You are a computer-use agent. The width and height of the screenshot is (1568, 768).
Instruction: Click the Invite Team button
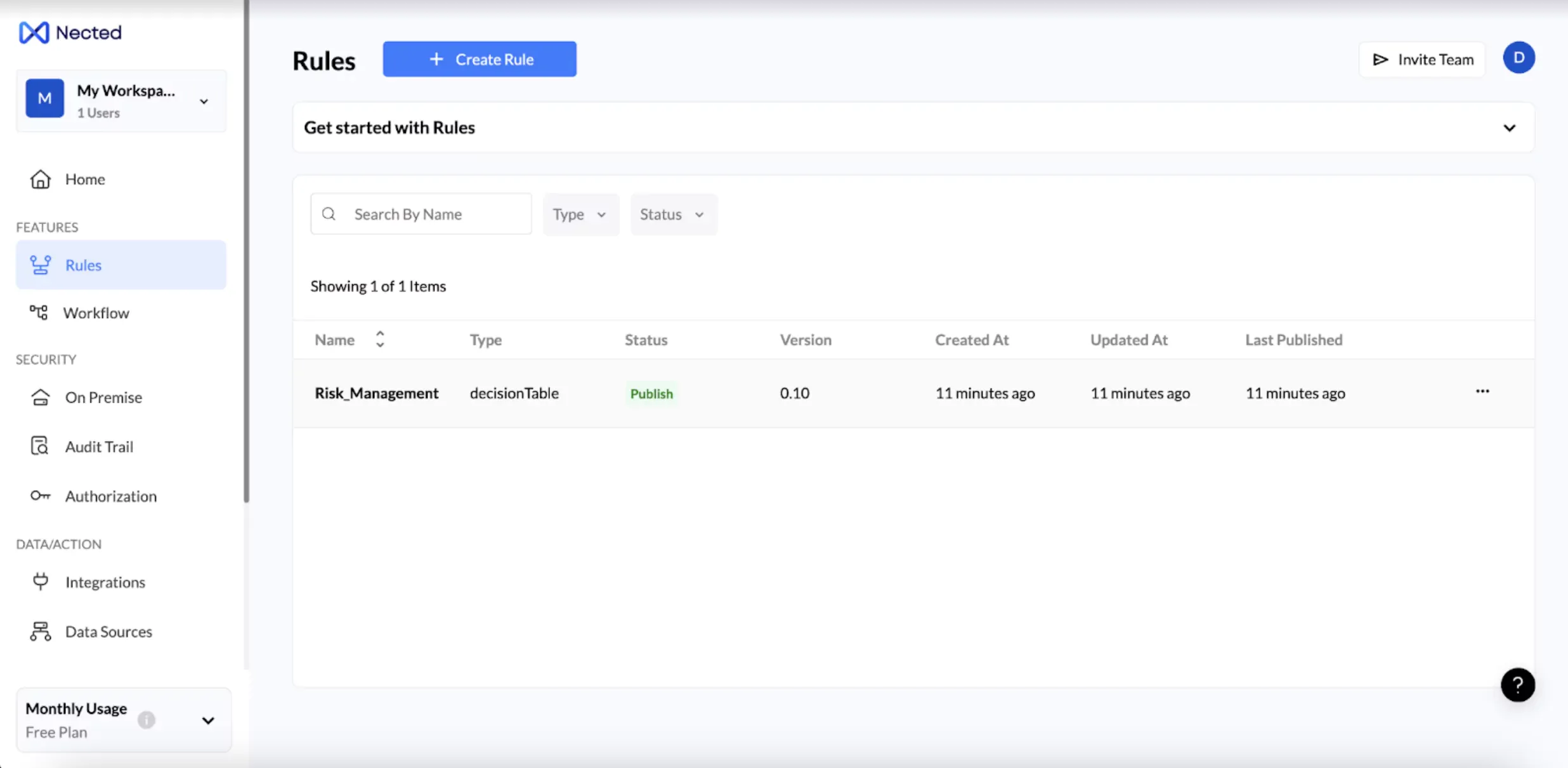(x=1421, y=60)
